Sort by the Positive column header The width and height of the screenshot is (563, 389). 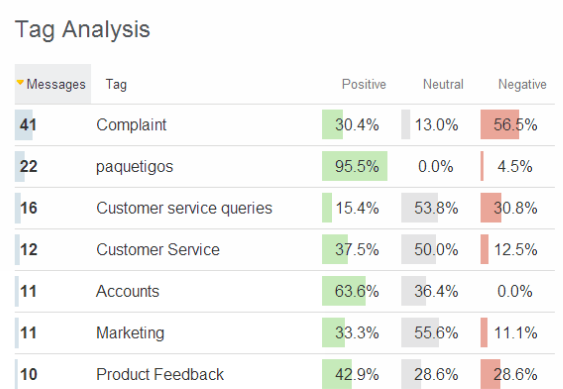tap(364, 84)
